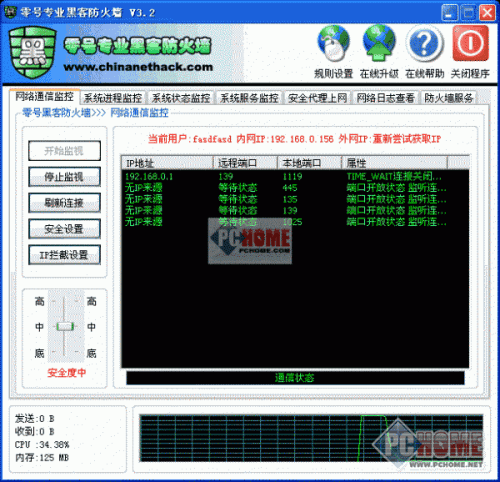Click www.chinanethack.com website link

pos(138,67)
